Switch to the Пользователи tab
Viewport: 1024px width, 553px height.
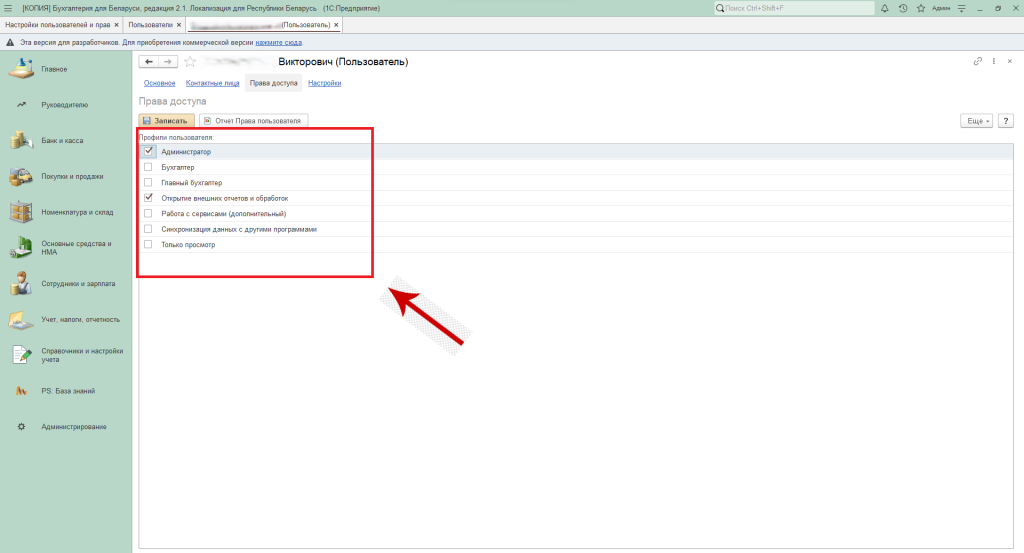[150, 24]
